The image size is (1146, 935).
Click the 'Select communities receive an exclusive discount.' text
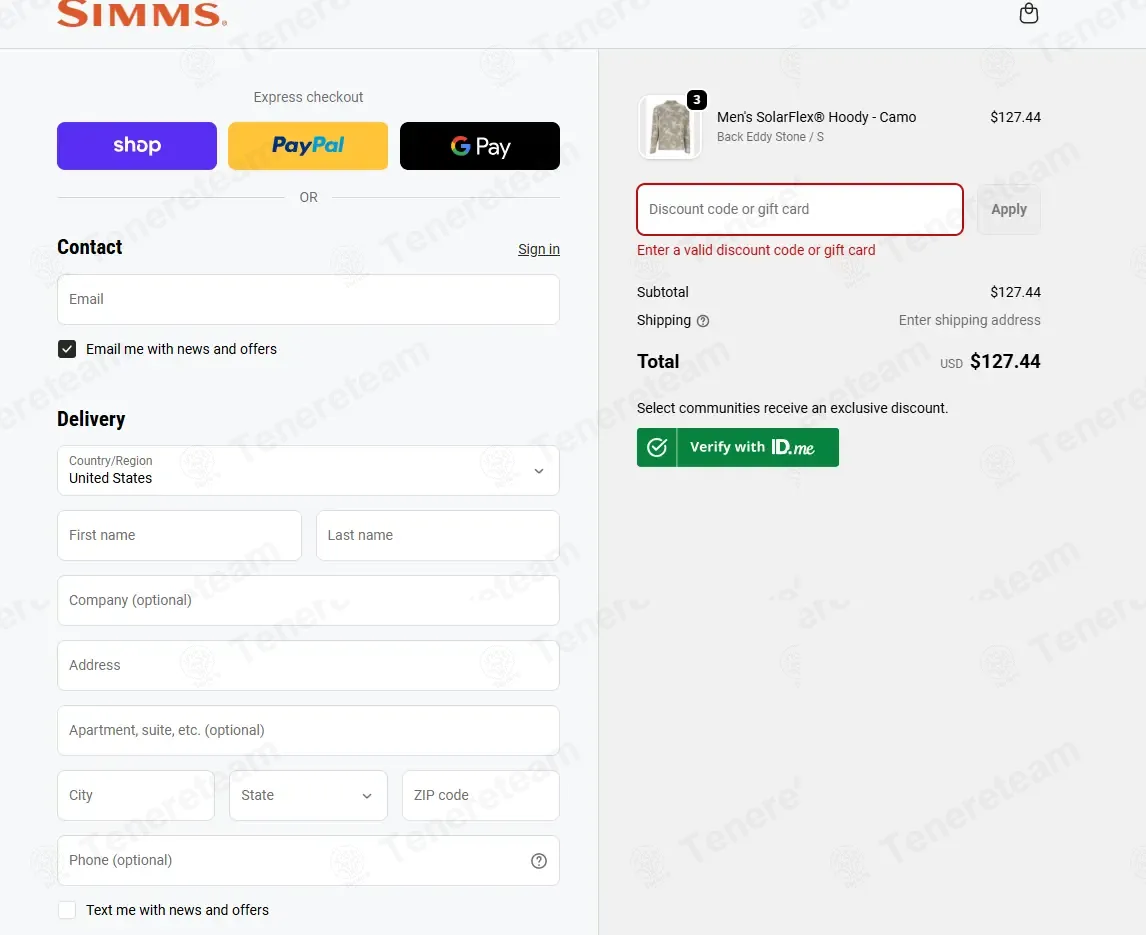pyautogui.click(x=792, y=408)
